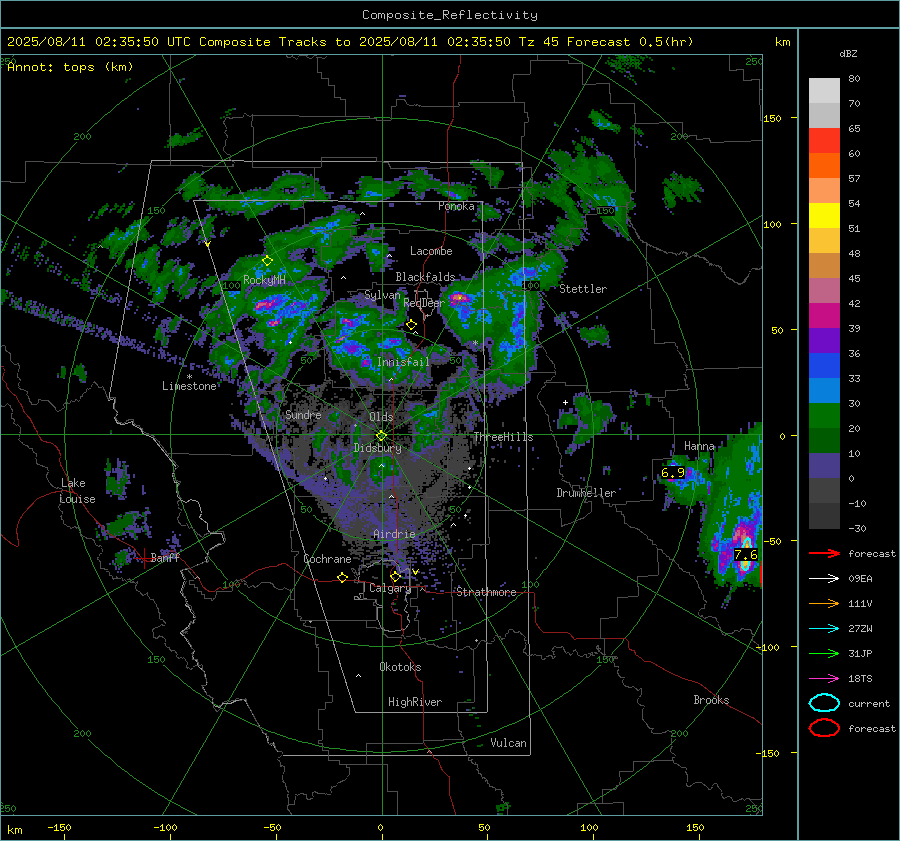The height and width of the screenshot is (841, 900).
Task: Select the magenta 39-42 dBZ swatch
Action: coord(824,315)
